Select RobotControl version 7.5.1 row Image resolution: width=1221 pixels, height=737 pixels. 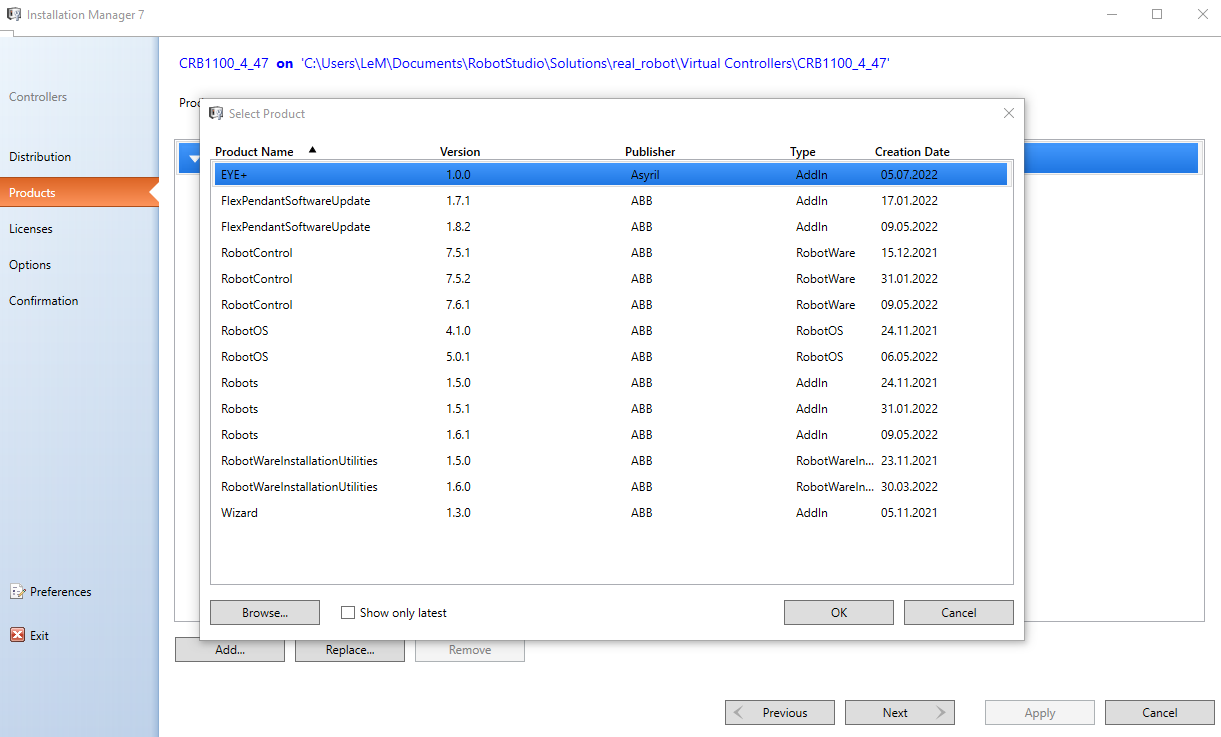pos(611,253)
